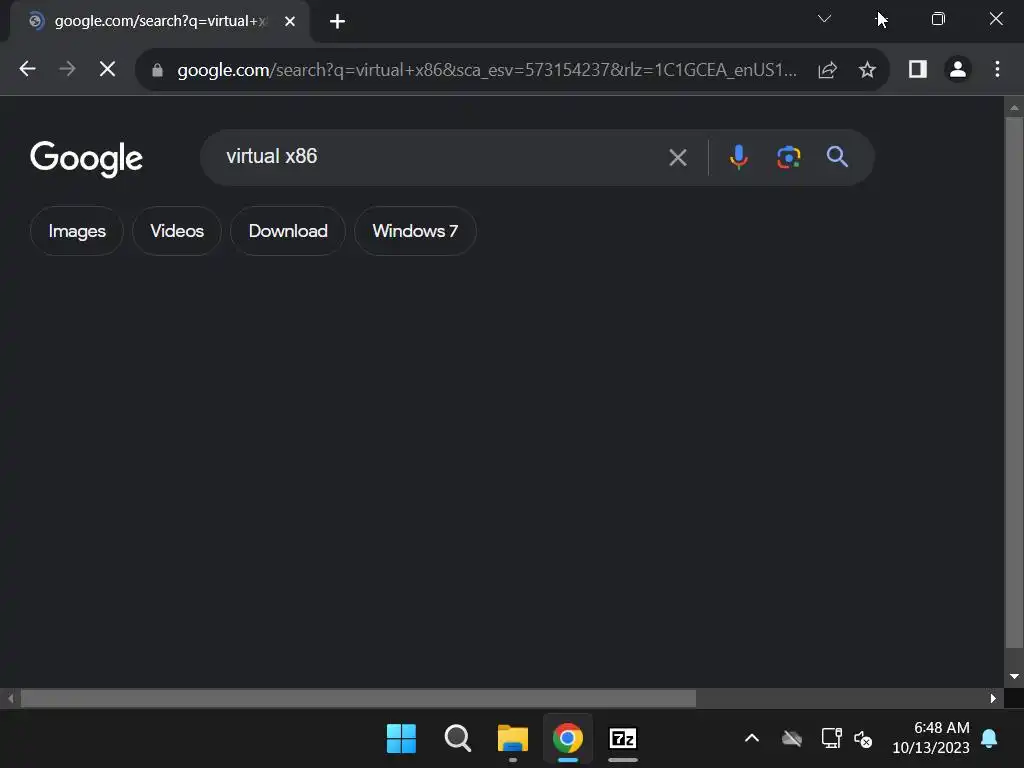Open the Windows Start menu

point(401,739)
